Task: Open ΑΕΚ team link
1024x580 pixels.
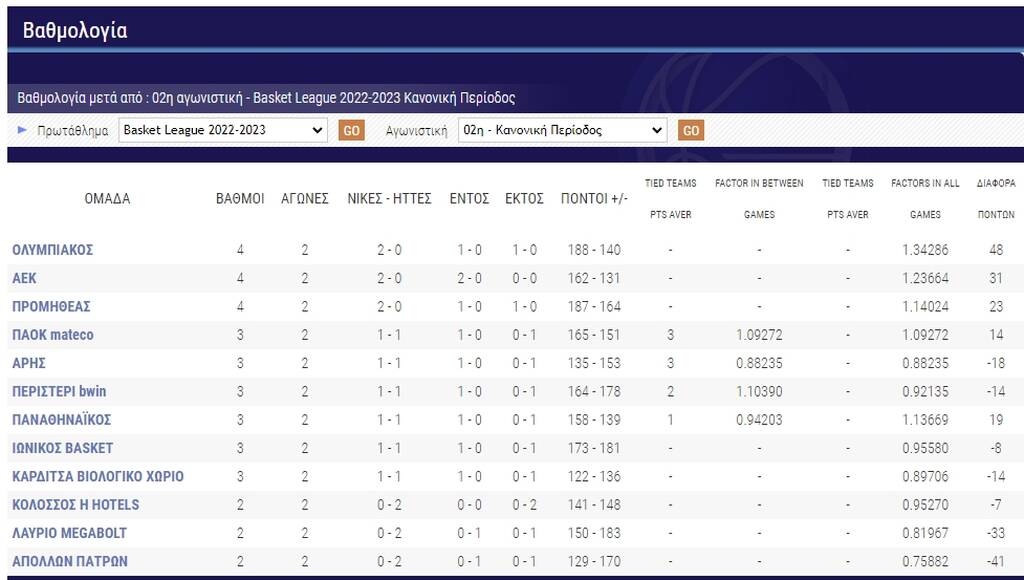Action: [24, 278]
